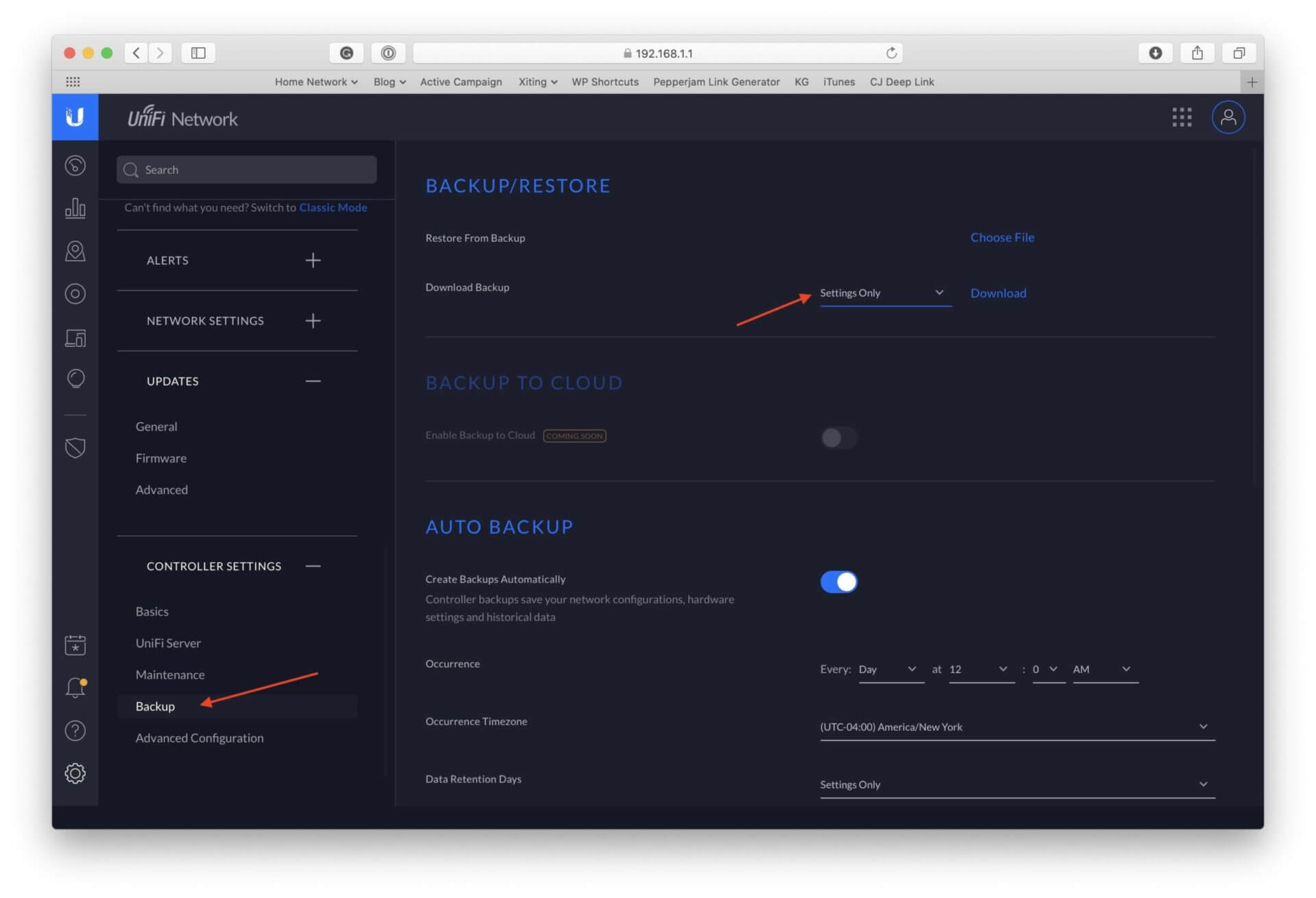
Task: Open General under Updates
Action: click(x=156, y=426)
